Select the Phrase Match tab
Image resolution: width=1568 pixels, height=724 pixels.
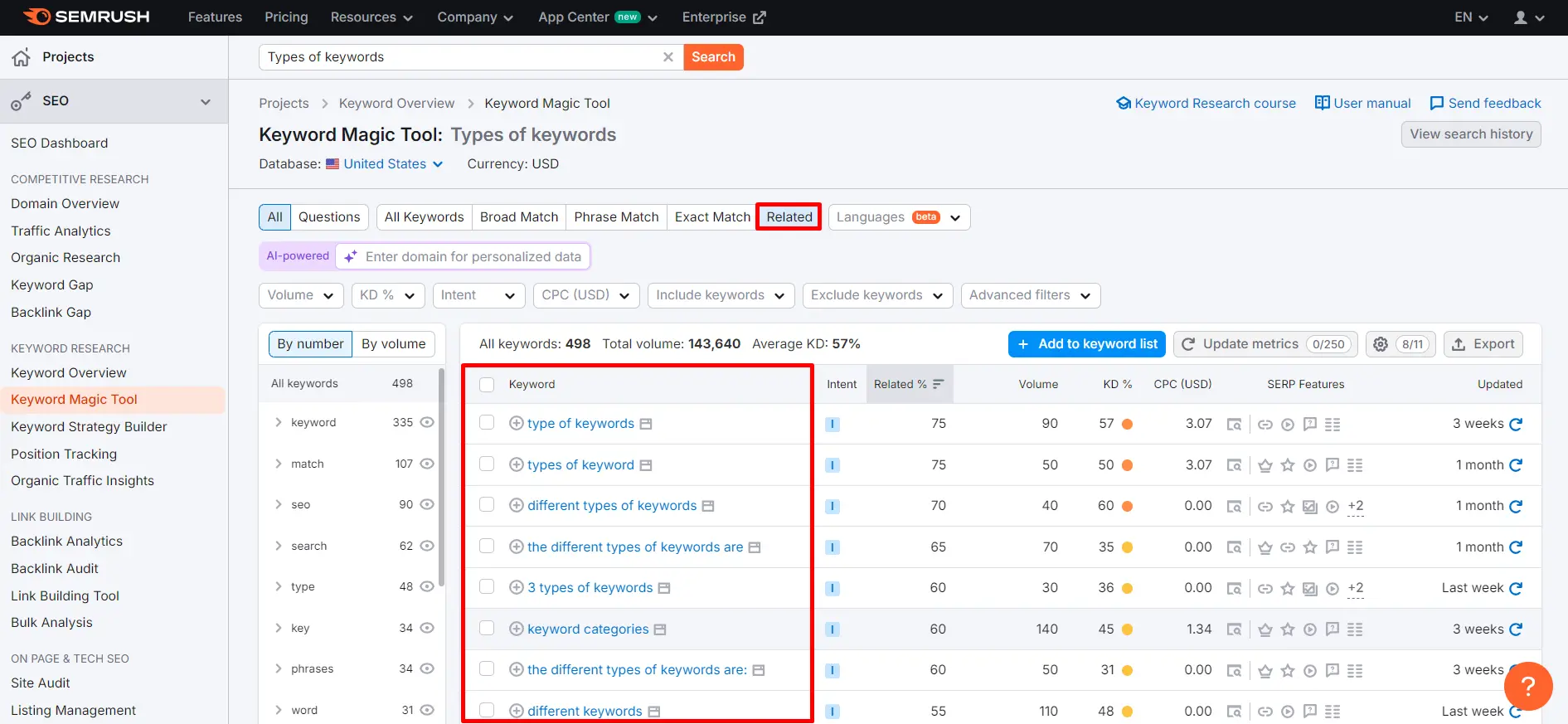[x=616, y=217]
